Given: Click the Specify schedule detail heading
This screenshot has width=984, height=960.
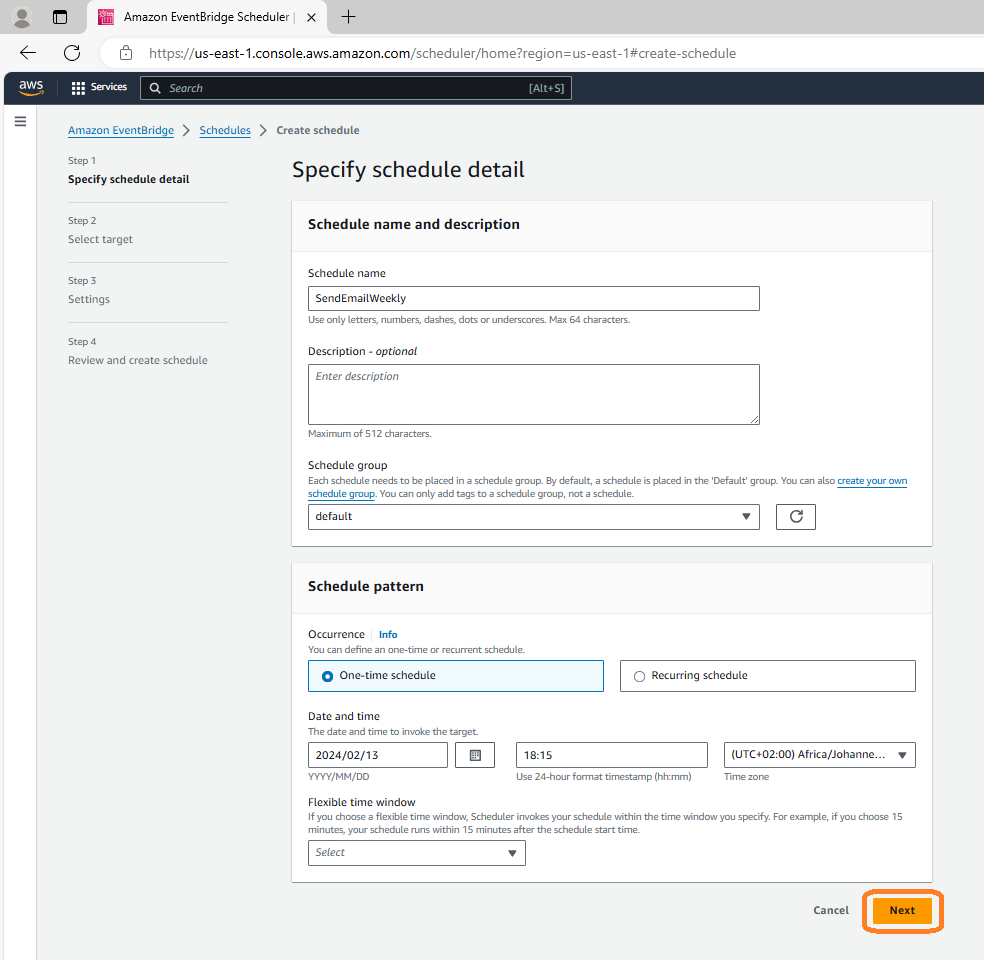Looking at the screenshot, I should (x=409, y=169).
